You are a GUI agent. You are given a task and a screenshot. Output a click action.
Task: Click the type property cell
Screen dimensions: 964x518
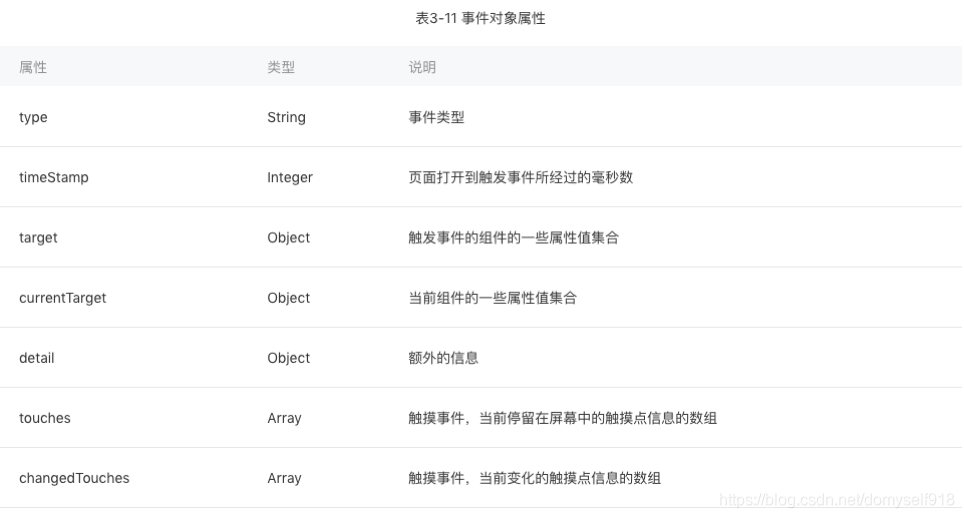tap(33, 117)
